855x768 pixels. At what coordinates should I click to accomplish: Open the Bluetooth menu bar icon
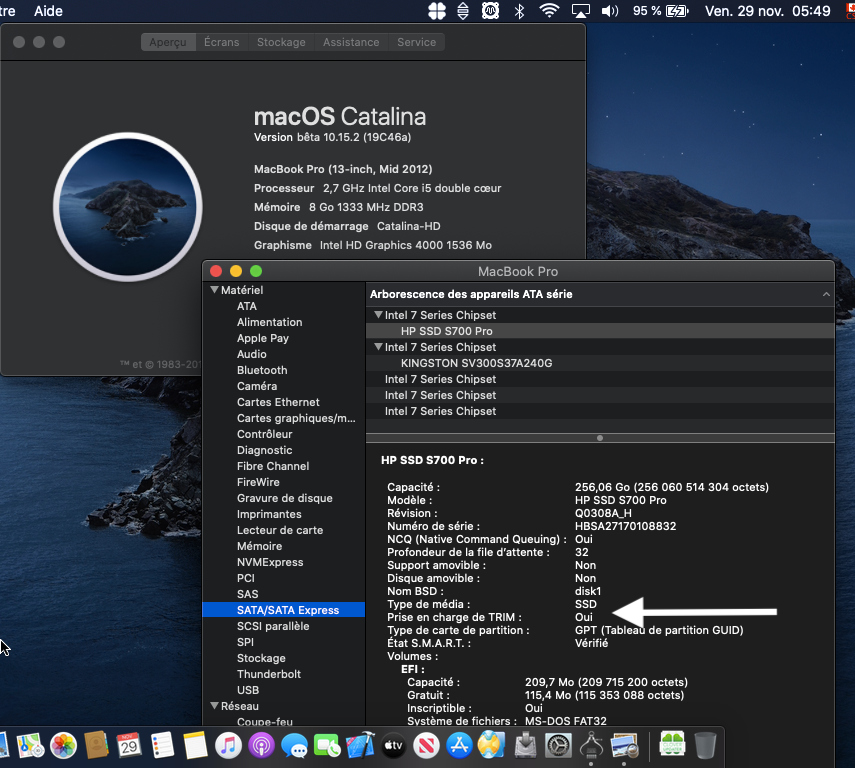(x=519, y=11)
